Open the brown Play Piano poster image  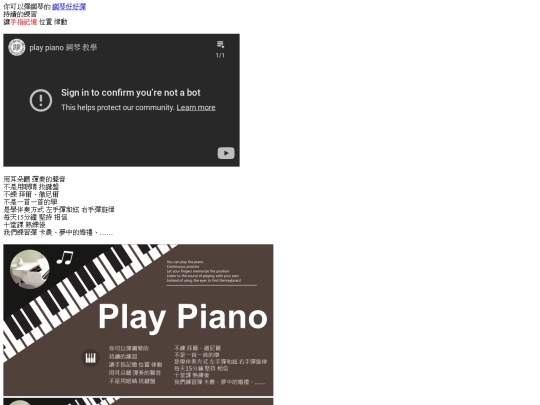pyautogui.click(x=138, y=320)
